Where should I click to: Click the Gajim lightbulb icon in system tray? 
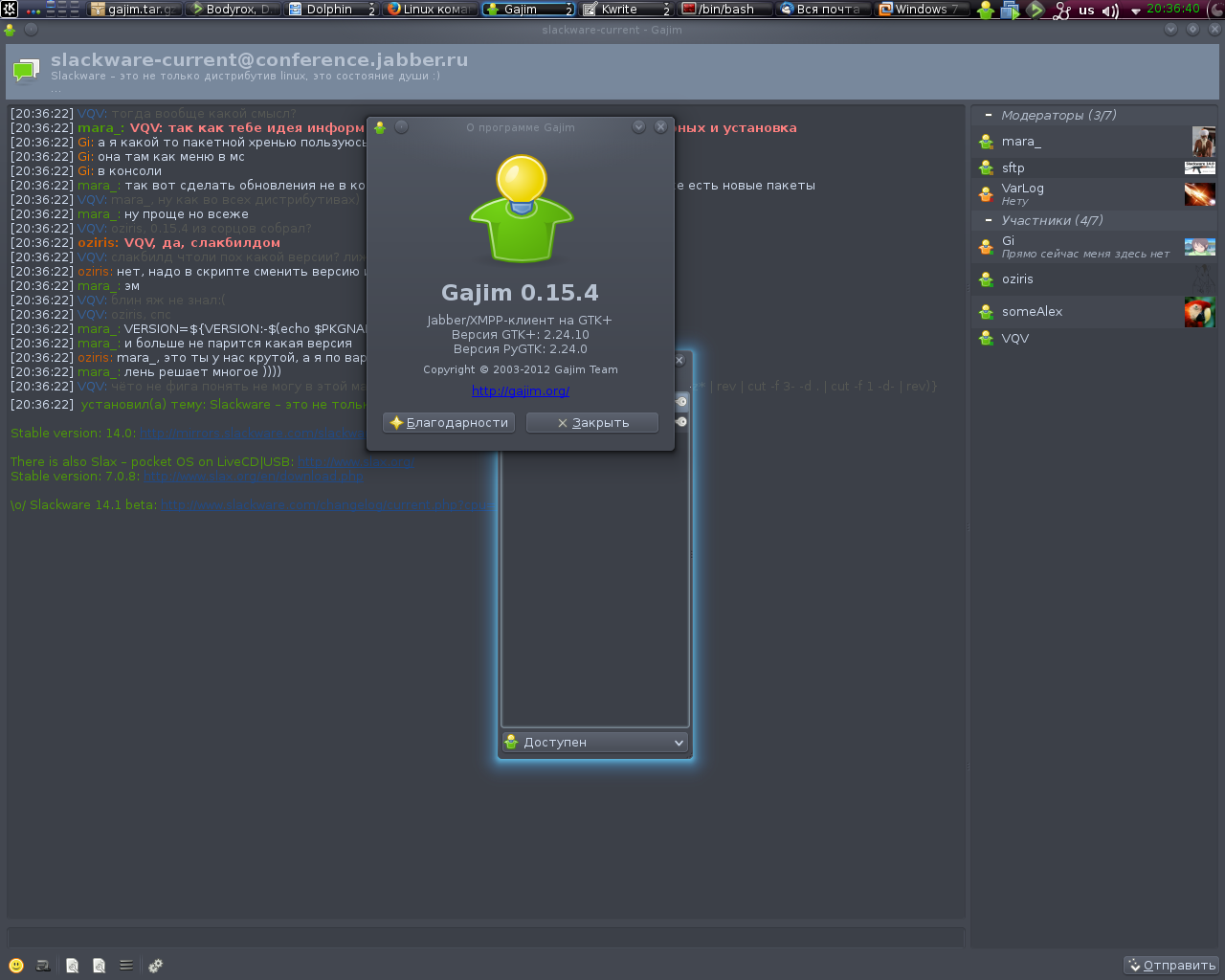(x=985, y=11)
